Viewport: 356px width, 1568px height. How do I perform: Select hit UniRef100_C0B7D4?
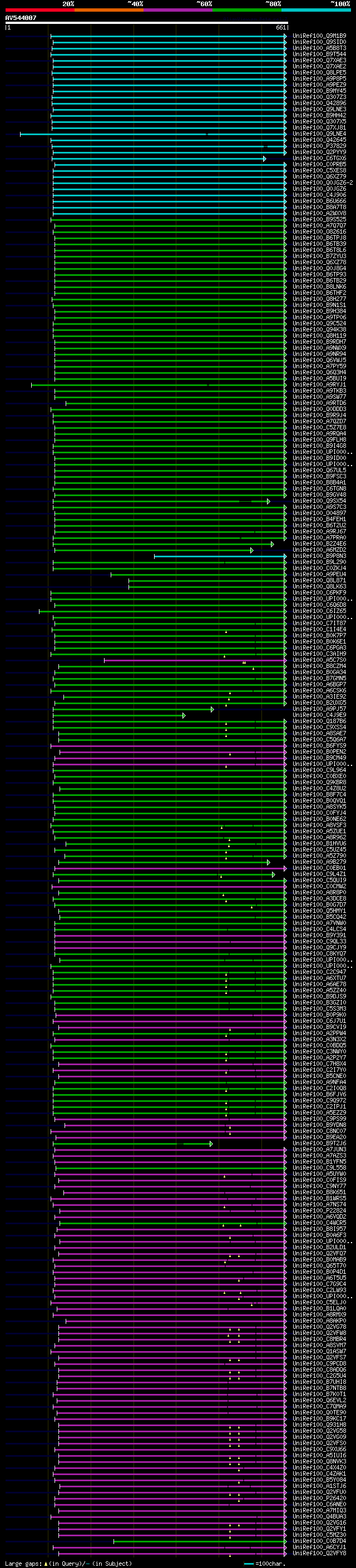pyautogui.click(x=319, y=1541)
